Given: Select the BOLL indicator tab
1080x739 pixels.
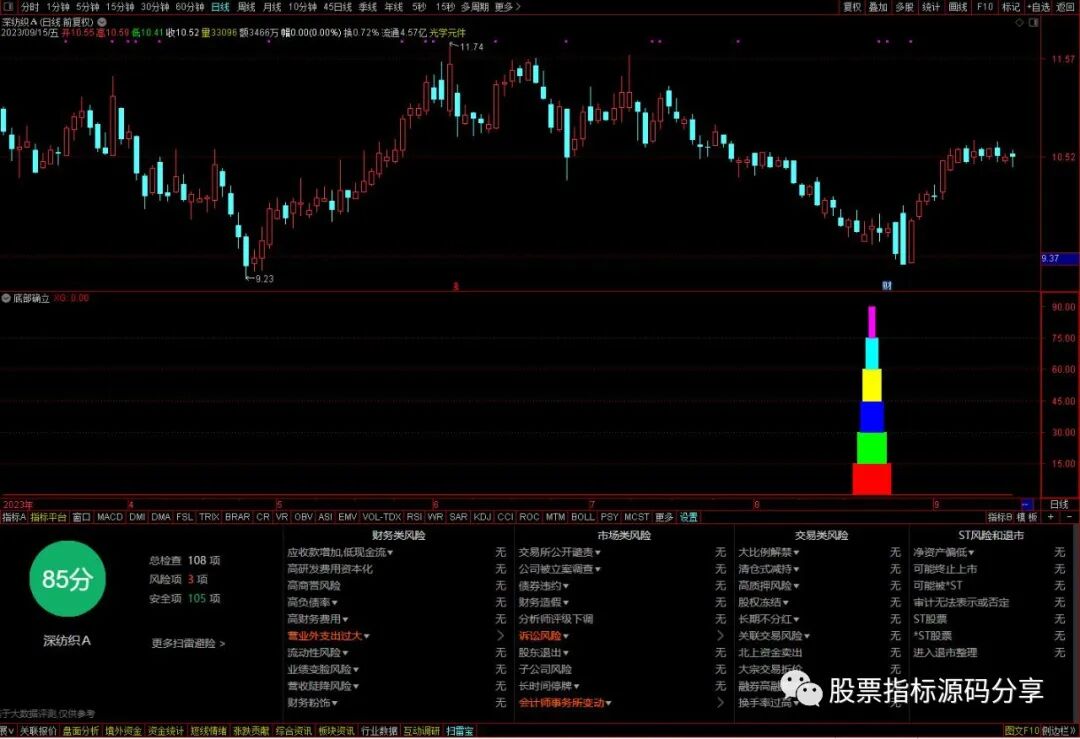Looking at the screenshot, I should click(583, 517).
